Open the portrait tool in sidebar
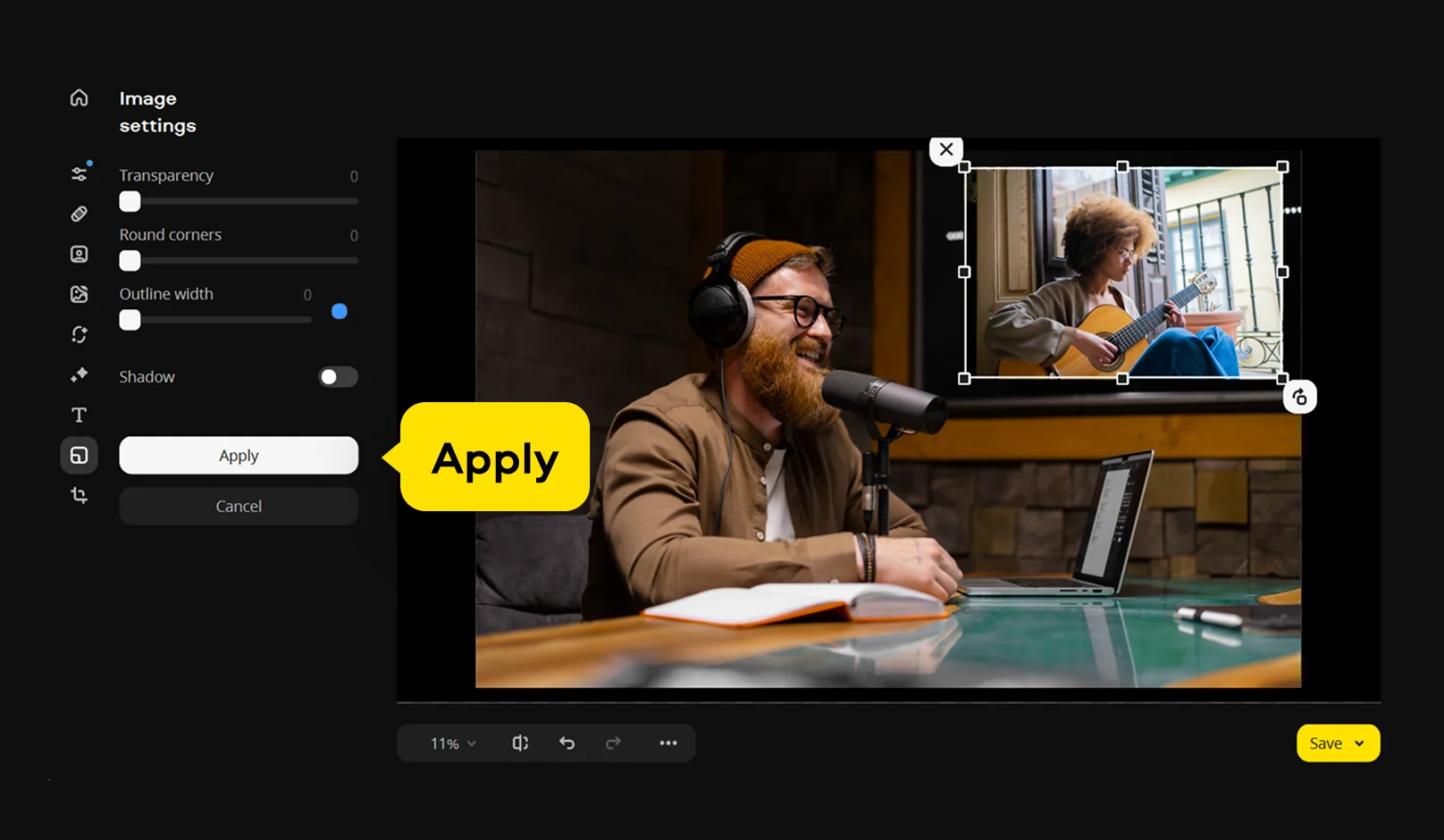Screen dimensions: 1444x840 click(x=80, y=255)
